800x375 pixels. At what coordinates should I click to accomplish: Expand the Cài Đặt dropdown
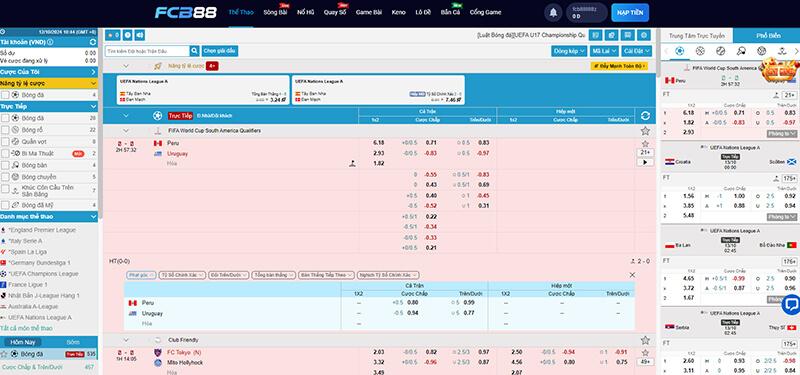[x=637, y=51]
